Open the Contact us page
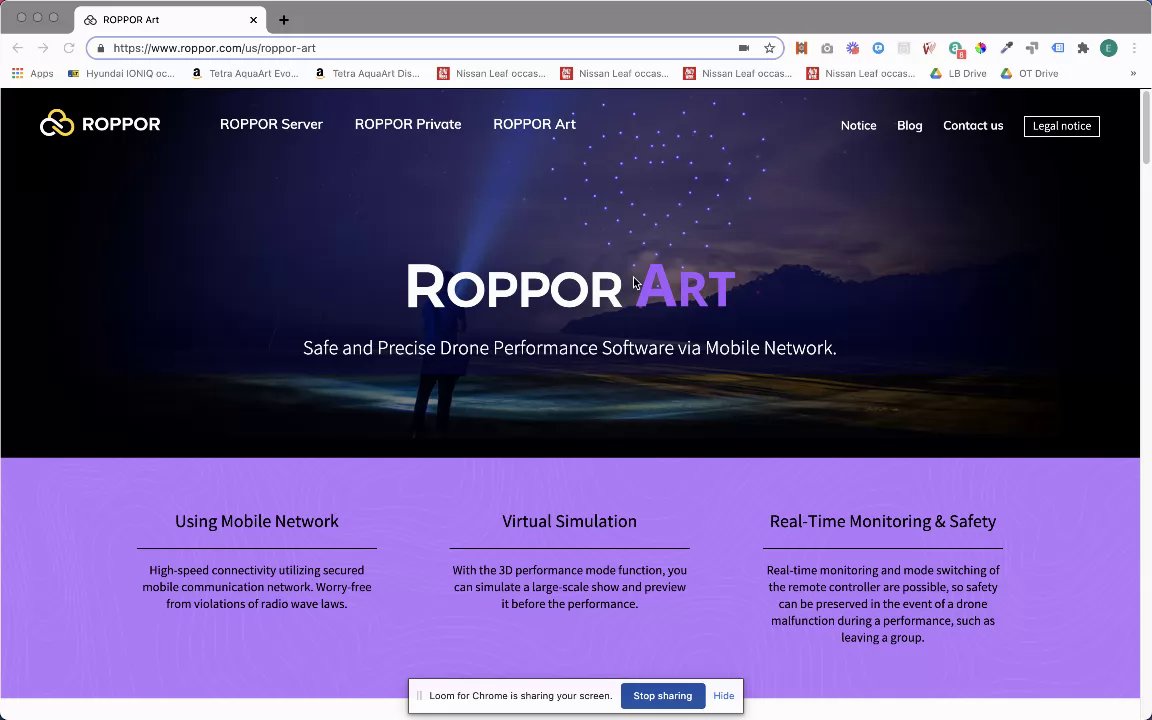Image resolution: width=1152 pixels, height=720 pixels. click(973, 126)
